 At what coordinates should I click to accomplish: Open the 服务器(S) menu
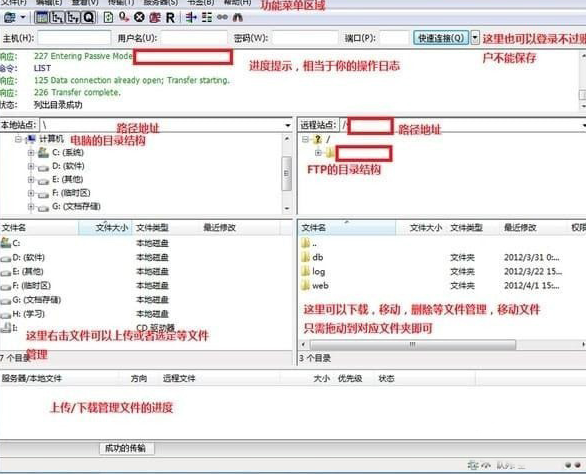pyautogui.click(x=161, y=2)
